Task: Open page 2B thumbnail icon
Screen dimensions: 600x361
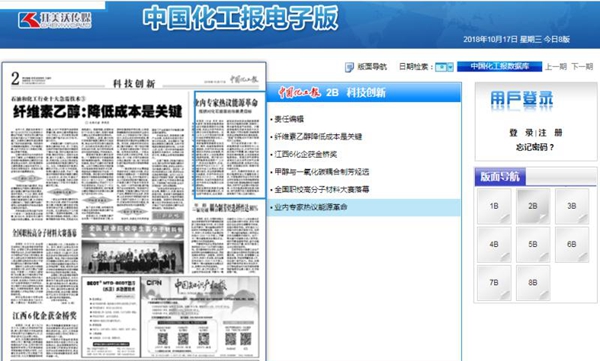Action: coord(533,206)
